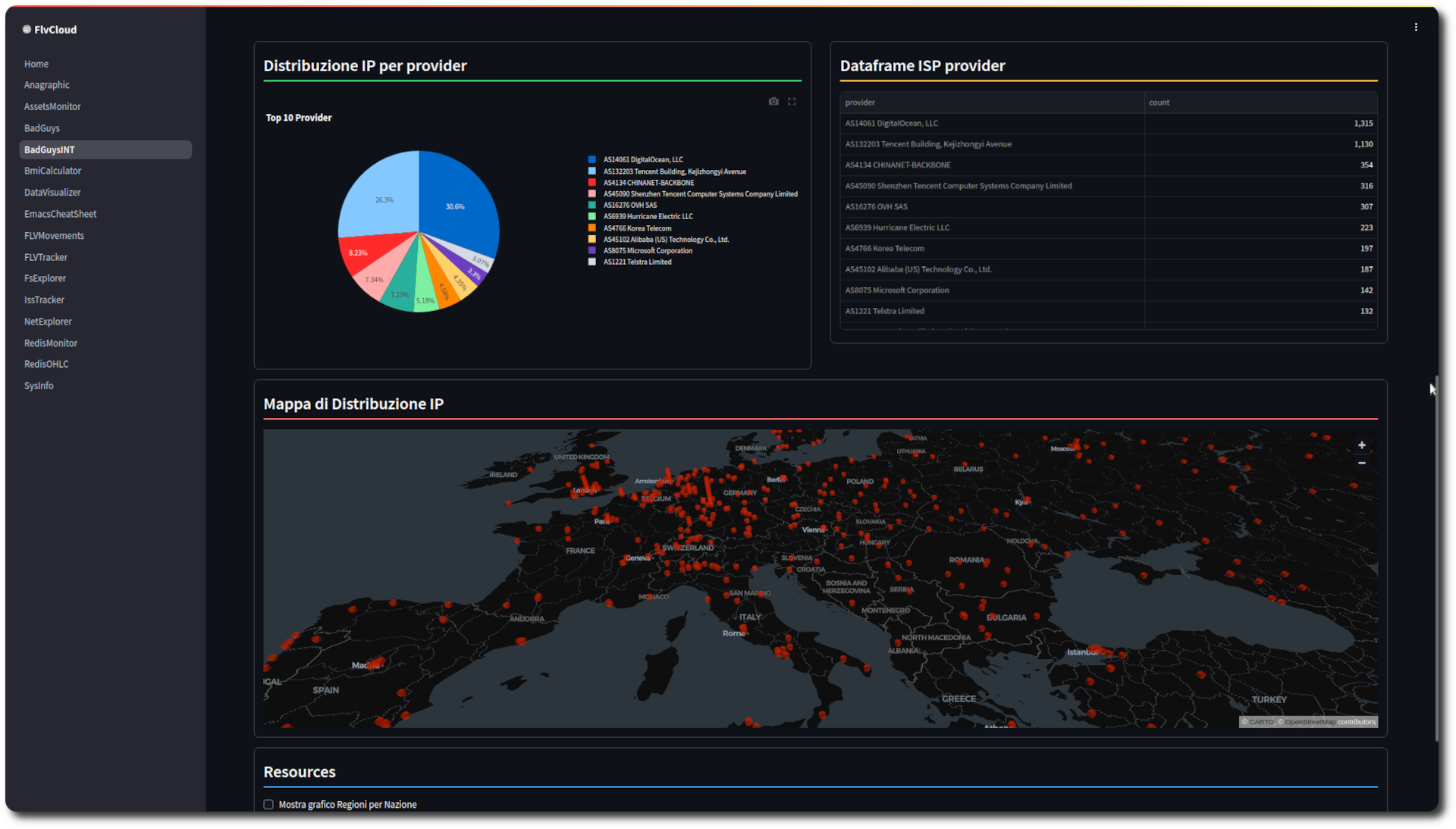Click the page vertical scrollbar

[1436, 557]
